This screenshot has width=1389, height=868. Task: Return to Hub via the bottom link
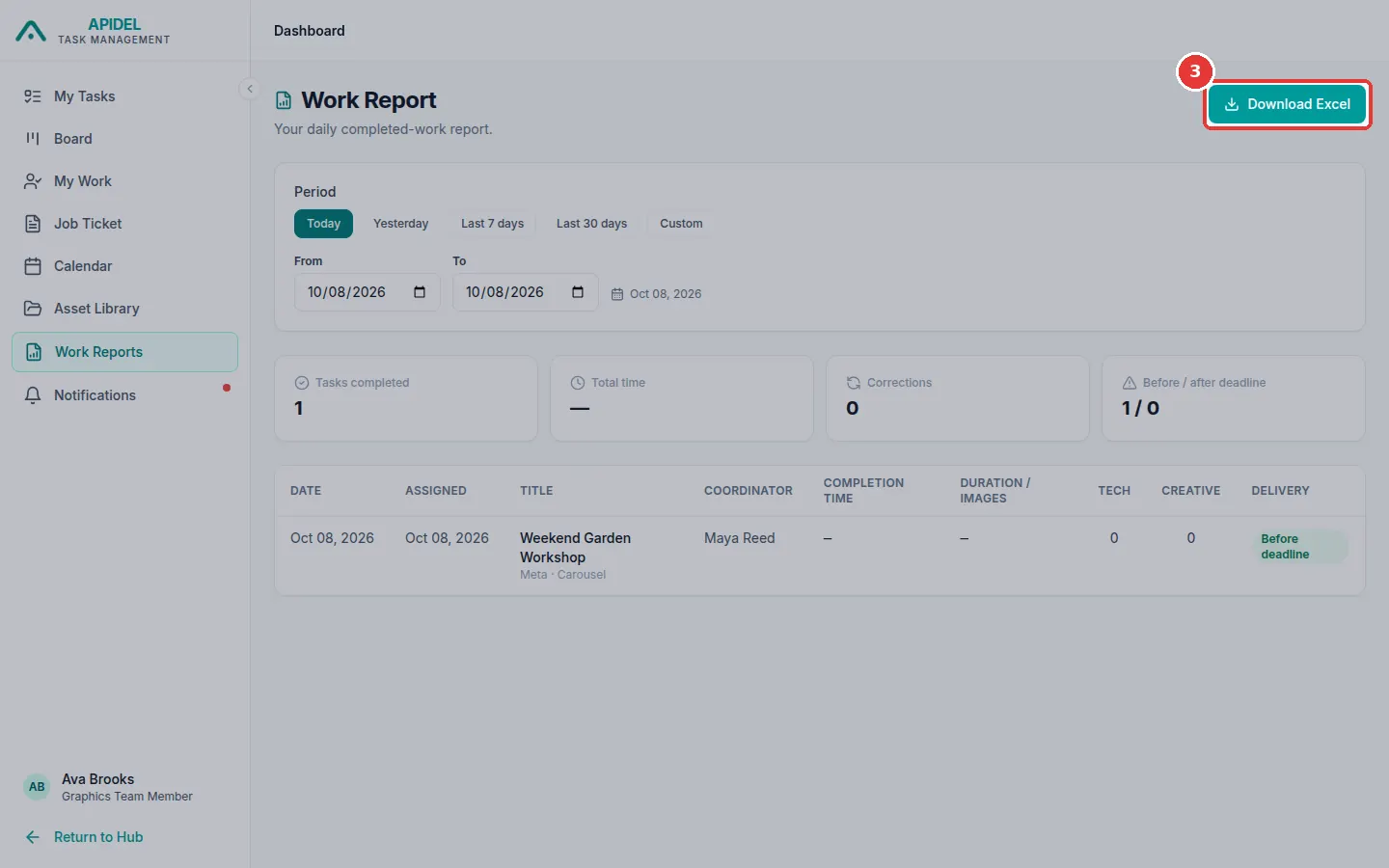85,837
